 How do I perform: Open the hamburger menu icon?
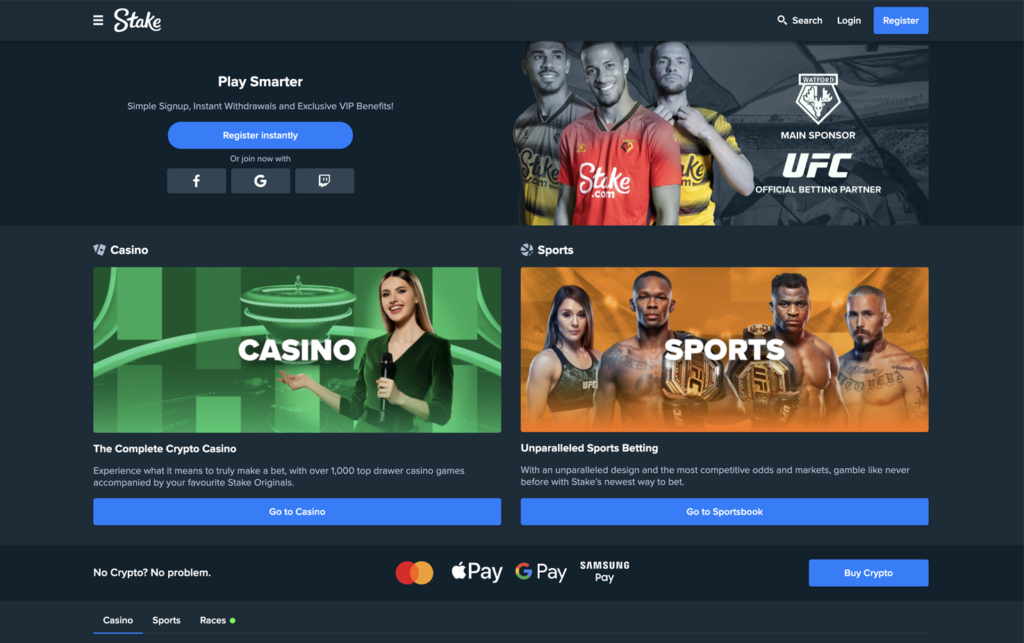pyautogui.click(x=98, y=20)
